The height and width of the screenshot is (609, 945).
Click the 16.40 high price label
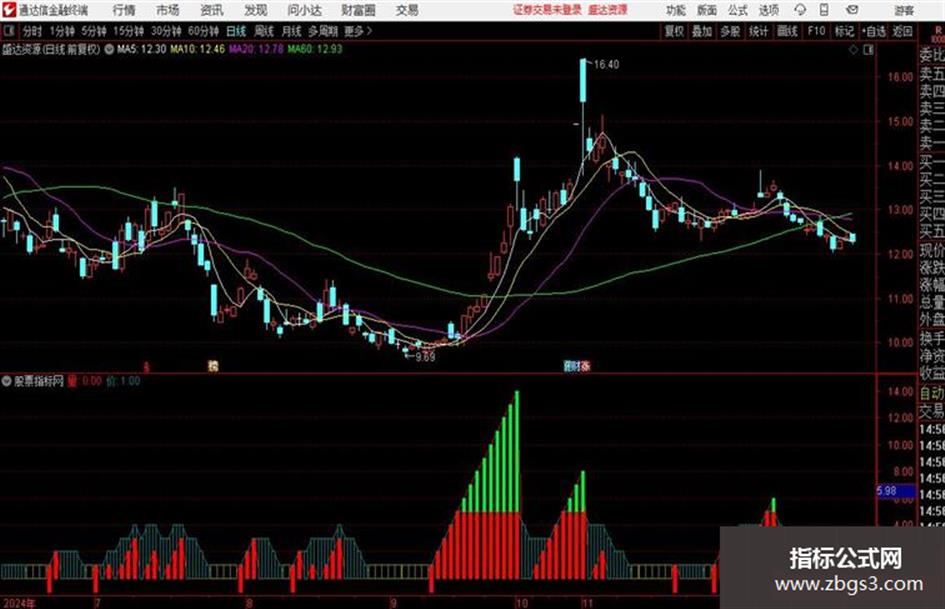[x=606, y=65]
